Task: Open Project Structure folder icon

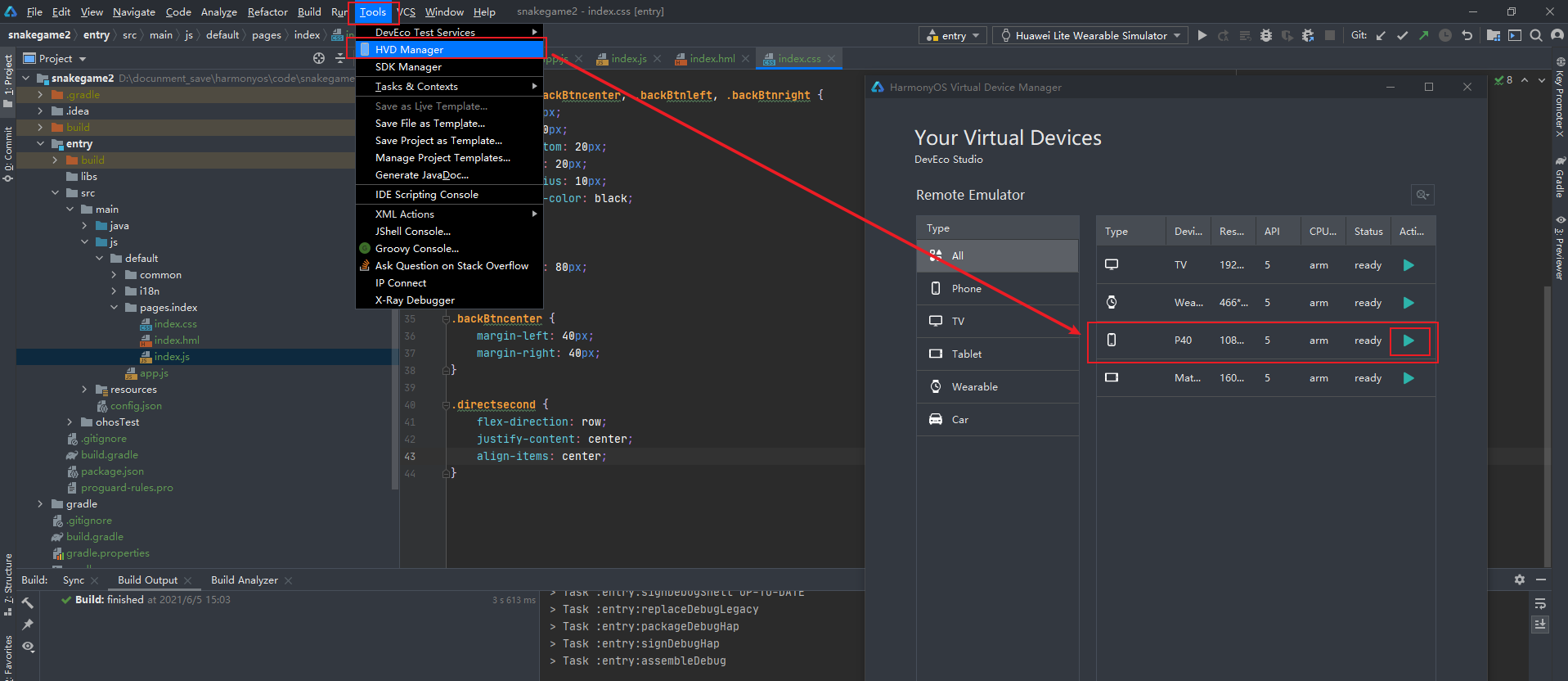Action: pos(1494,35)
